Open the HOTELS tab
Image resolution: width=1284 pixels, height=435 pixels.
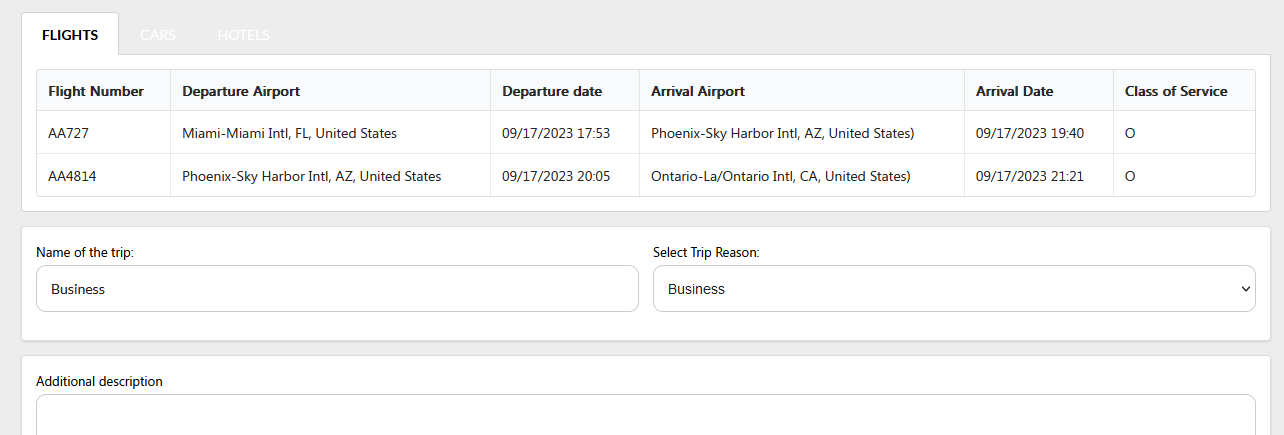[x=243, y=35]
